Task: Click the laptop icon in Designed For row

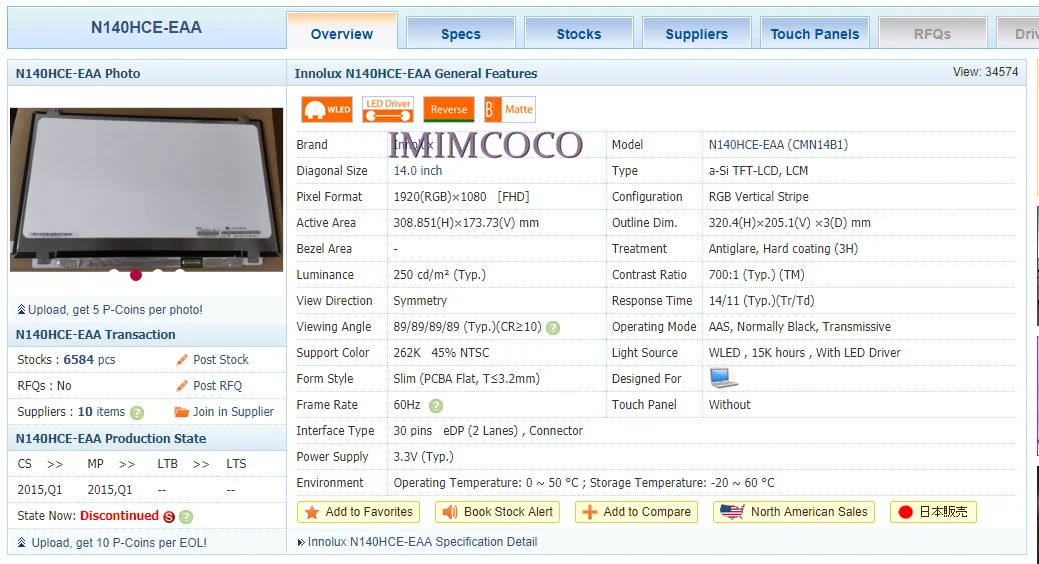Action: (723, 378)
